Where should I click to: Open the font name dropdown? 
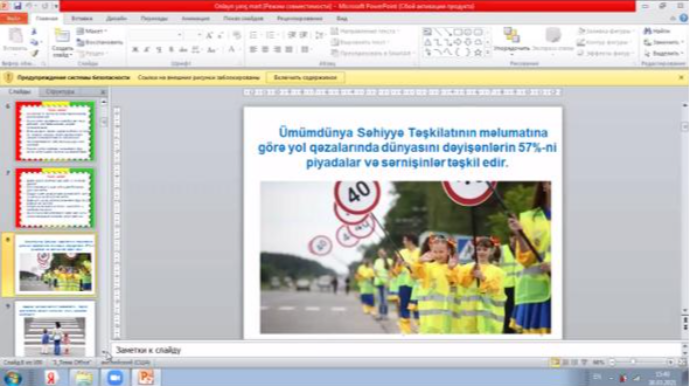tap(180, 35)
